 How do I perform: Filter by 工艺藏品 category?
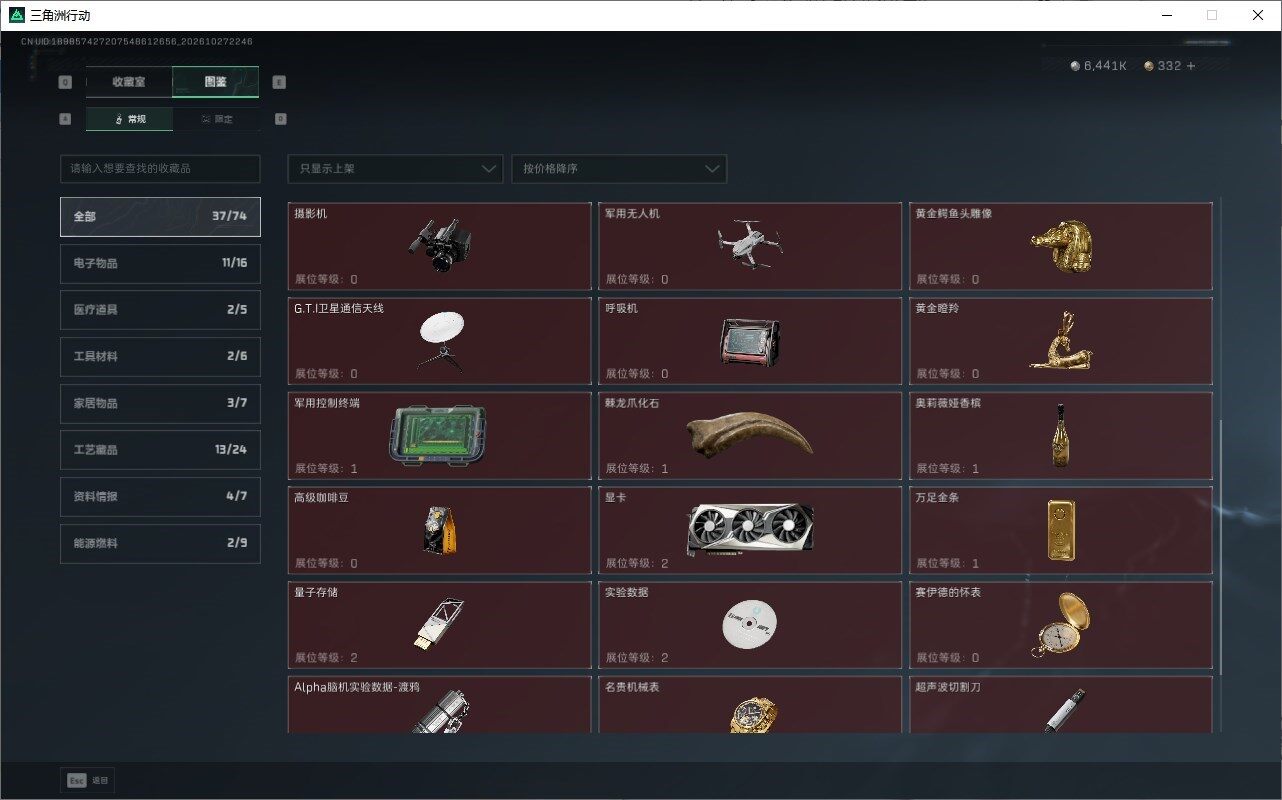point(160,450)
